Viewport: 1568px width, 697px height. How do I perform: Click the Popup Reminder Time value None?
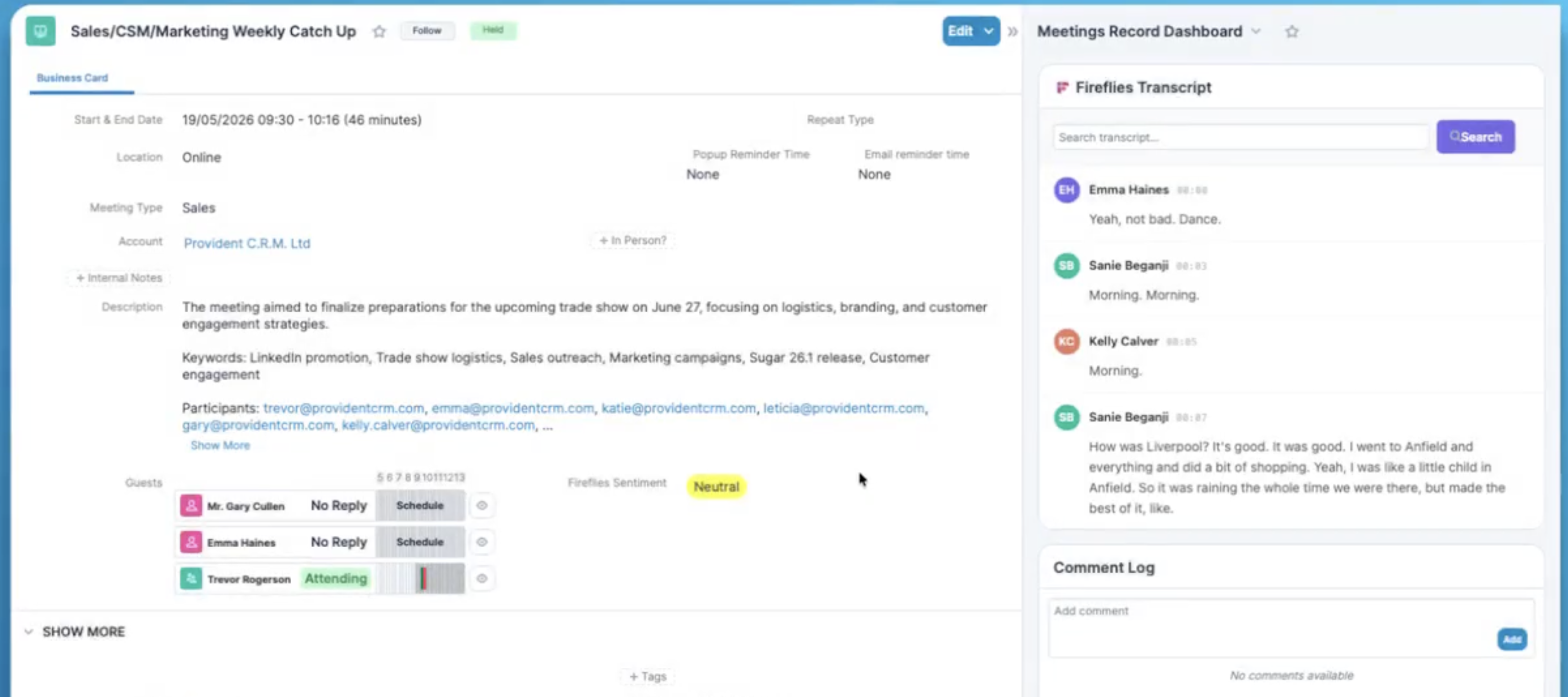pyautogui.click(x=702, y=174)
